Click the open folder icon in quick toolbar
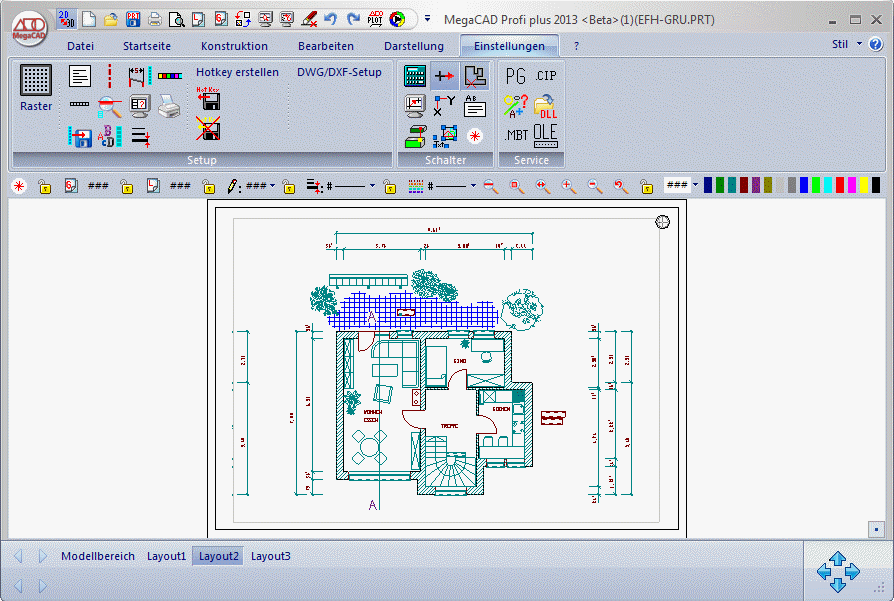The image size is (894, 601). coord(111,19)
